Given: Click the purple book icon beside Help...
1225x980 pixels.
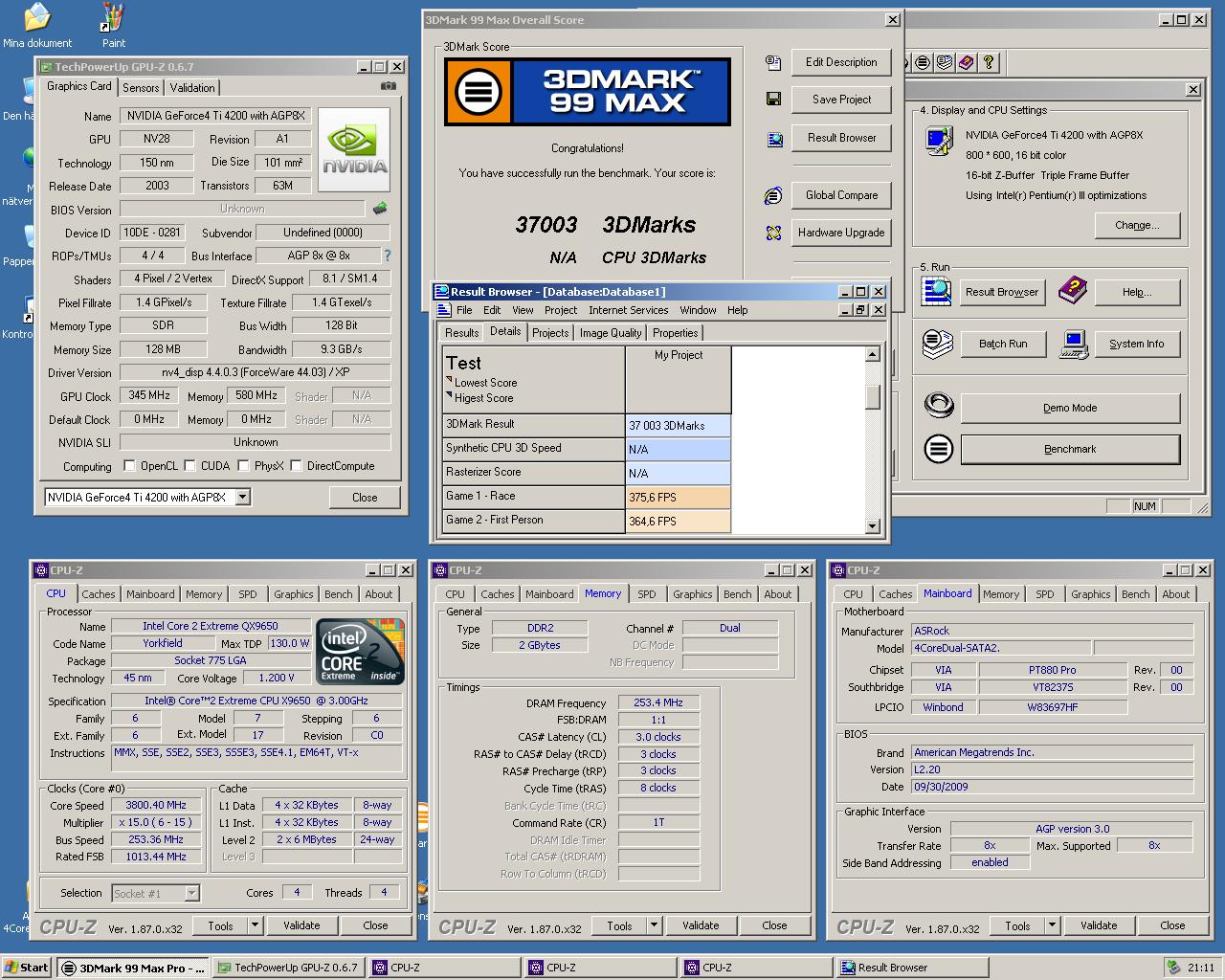Looking at the screenshot, I should coord(1073,290).
